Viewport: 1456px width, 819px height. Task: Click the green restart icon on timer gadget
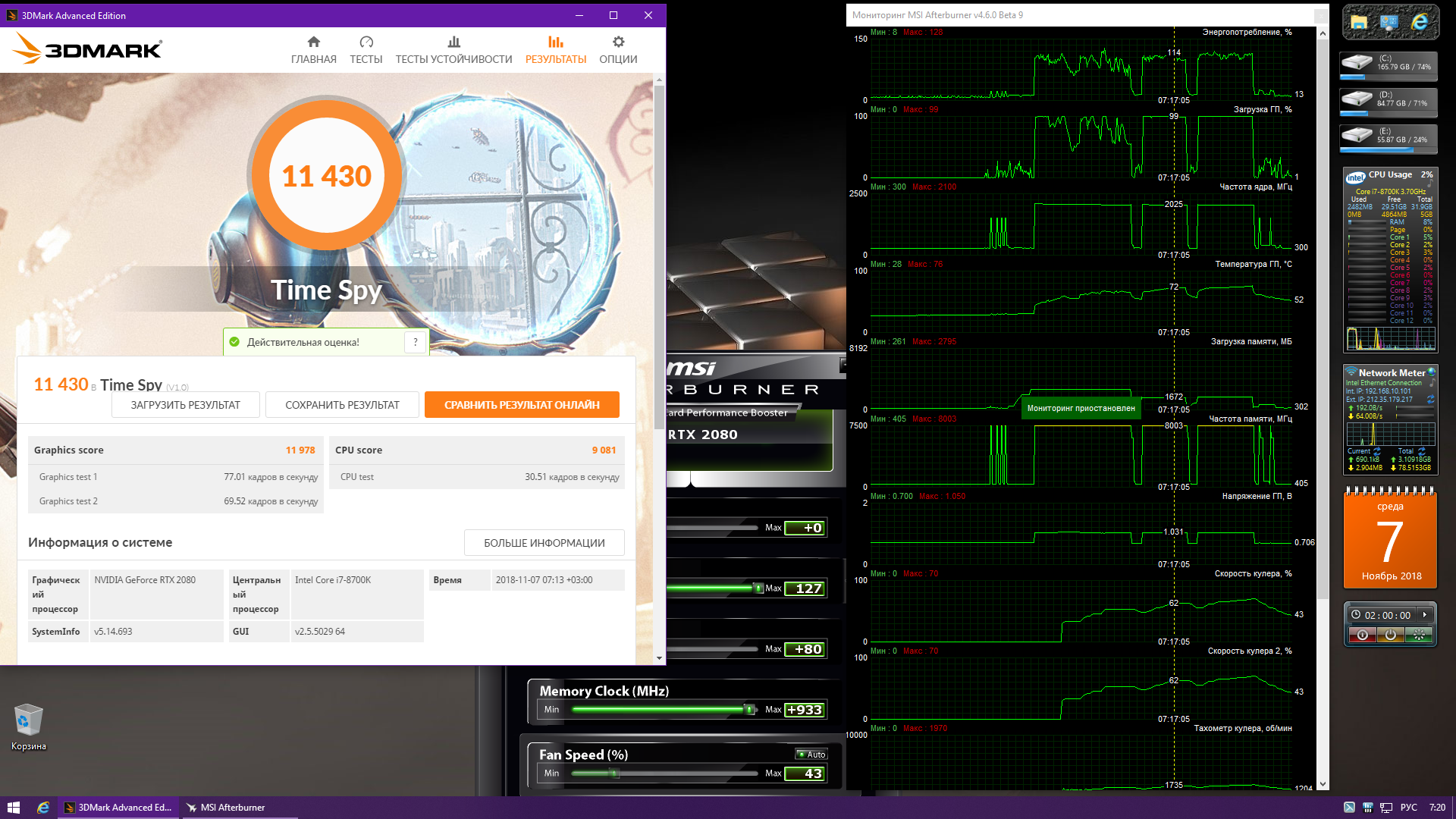coord(1419,635)
